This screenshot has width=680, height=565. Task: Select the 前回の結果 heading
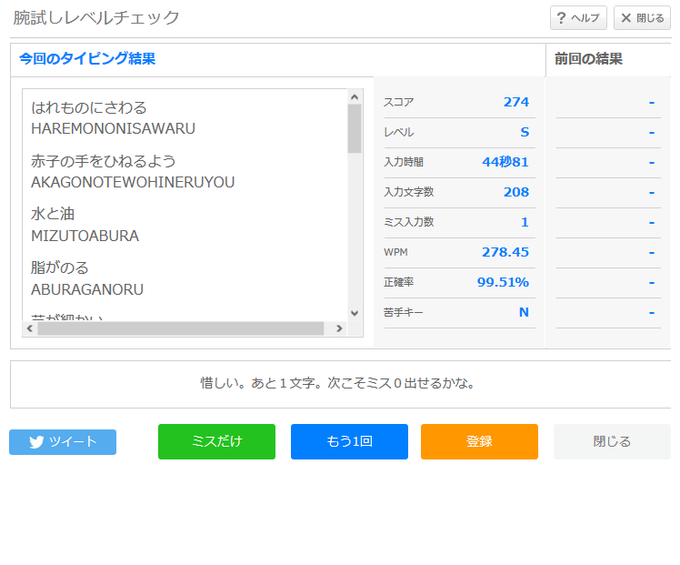(x=588, y=59)
